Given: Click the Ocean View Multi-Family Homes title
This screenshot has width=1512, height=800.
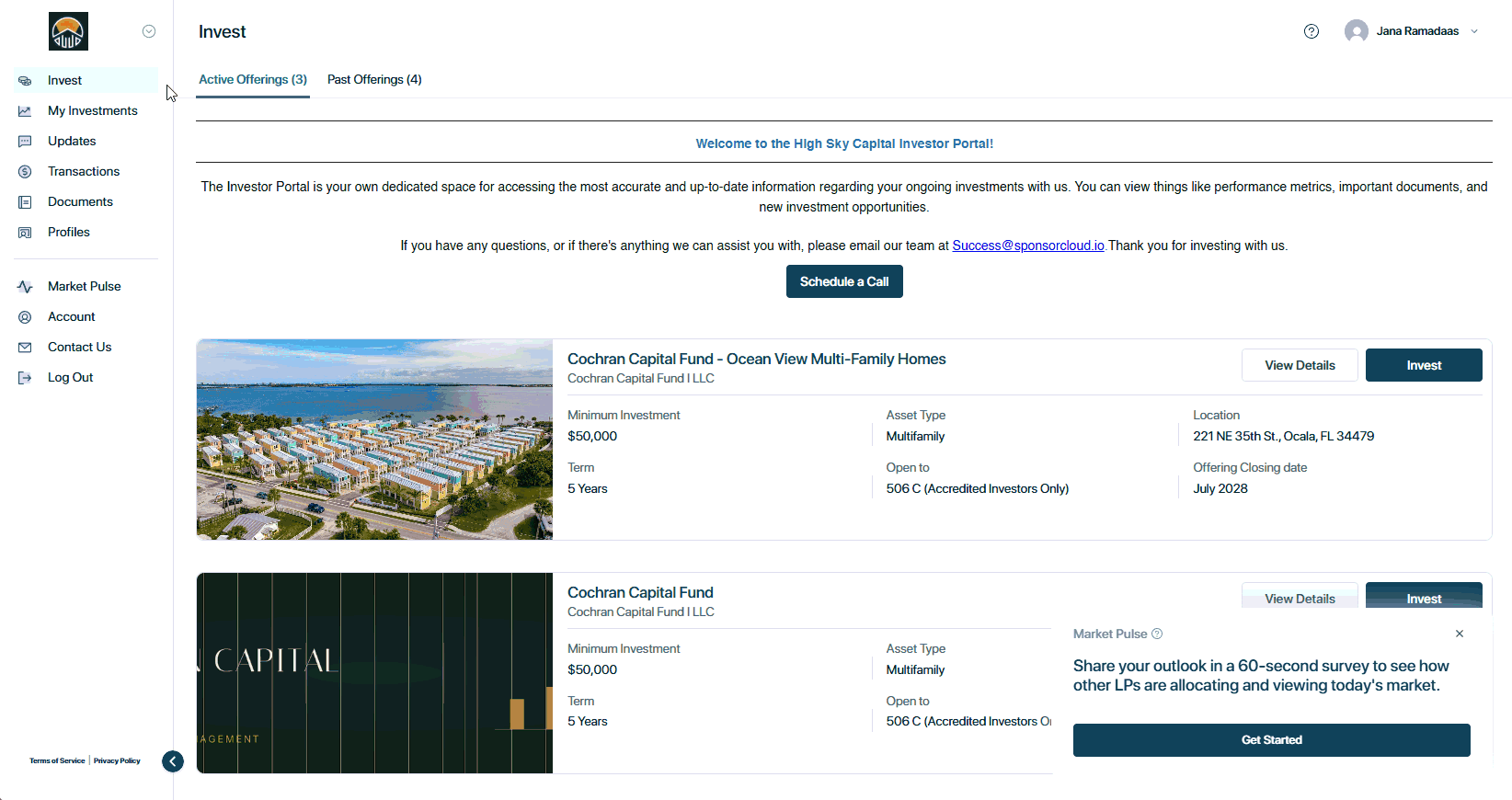Looking at the screenshot, I should click(757, 360).
